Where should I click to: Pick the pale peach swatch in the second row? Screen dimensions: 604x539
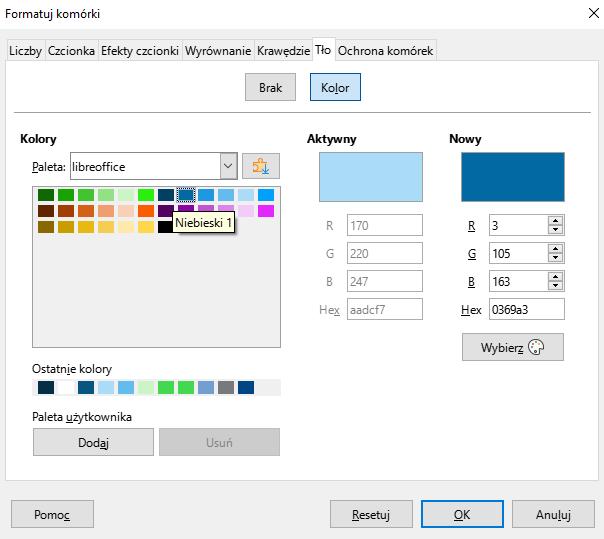click(x=126, y=211)
